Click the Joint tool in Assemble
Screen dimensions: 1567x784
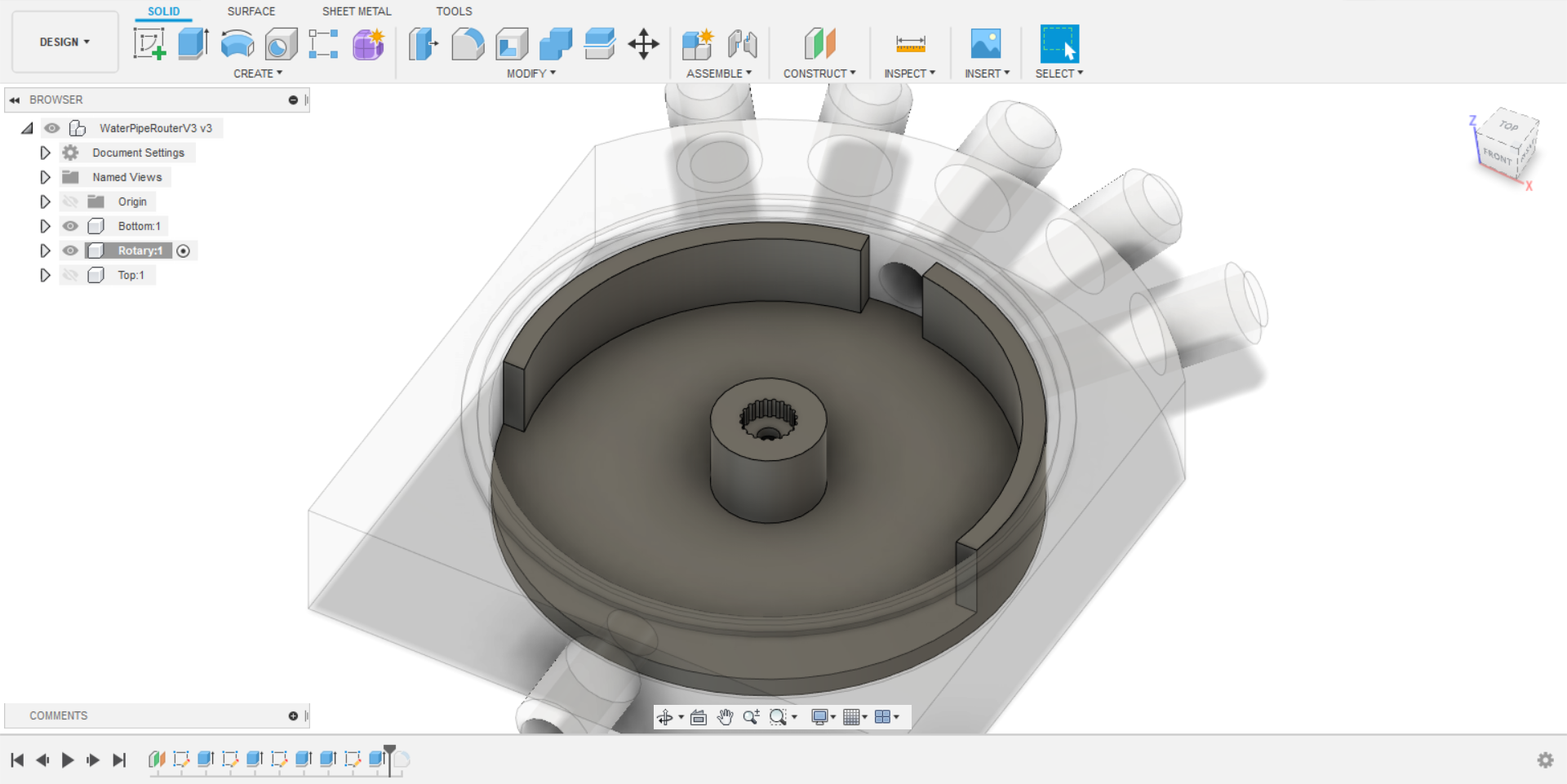click(x=743, y=44)
